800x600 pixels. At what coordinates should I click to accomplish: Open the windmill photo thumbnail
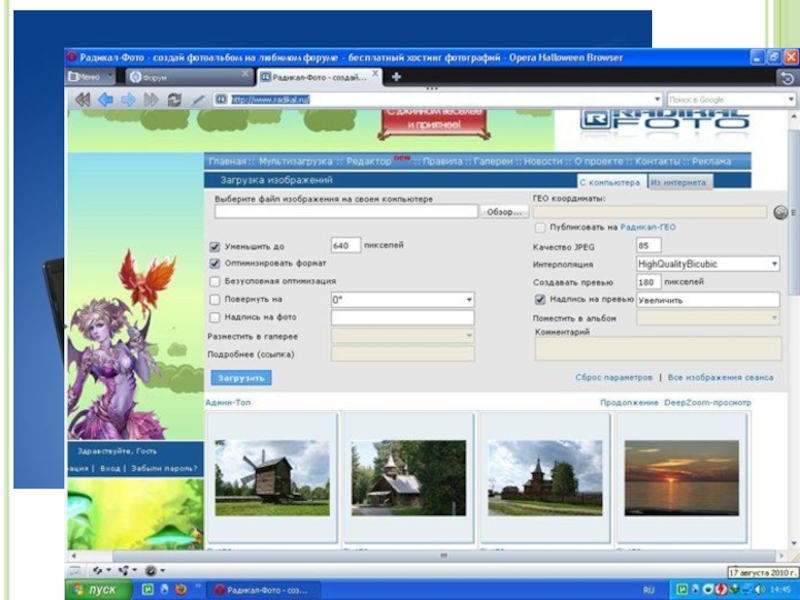click(x=272, y=477)
